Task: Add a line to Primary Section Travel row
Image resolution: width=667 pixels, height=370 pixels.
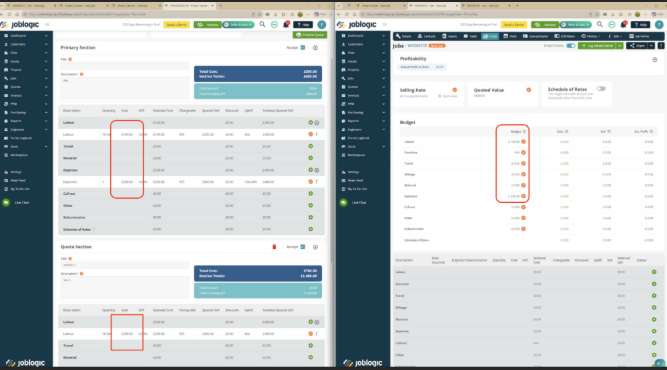Action: pyautogui.click(x=311, y=146)
